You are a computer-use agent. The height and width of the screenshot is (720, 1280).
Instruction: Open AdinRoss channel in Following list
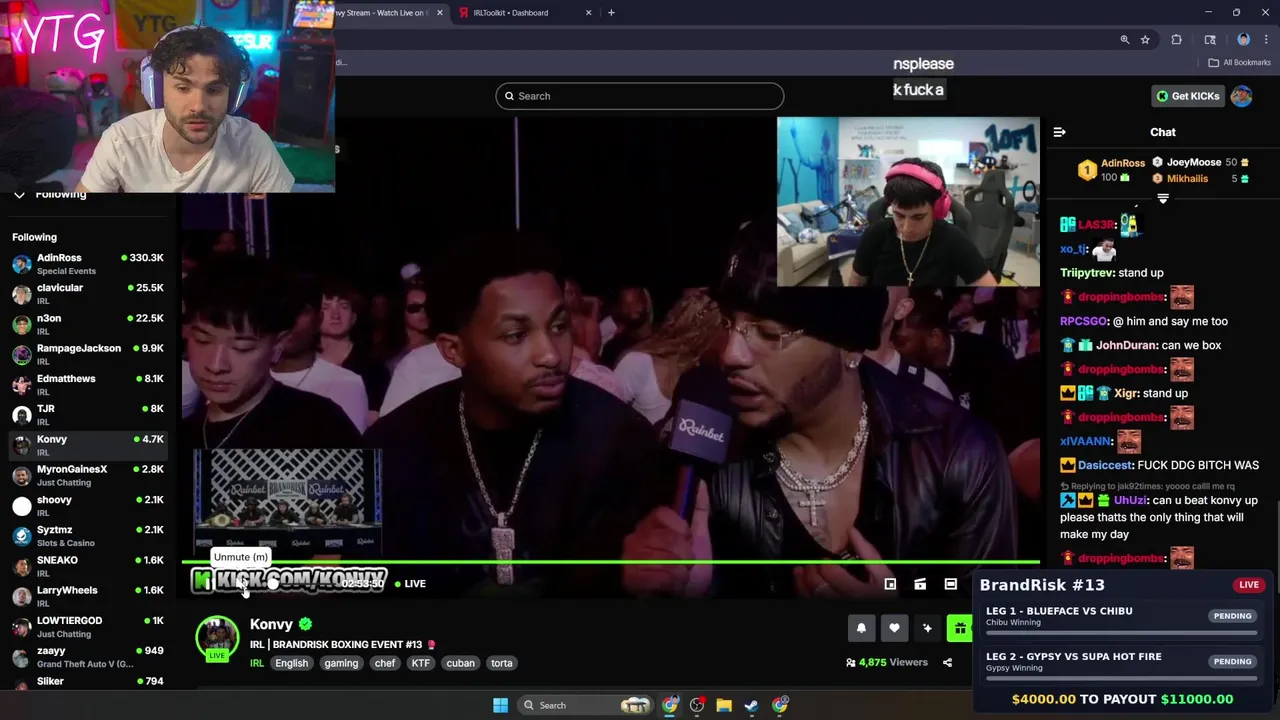pos(88,264)
